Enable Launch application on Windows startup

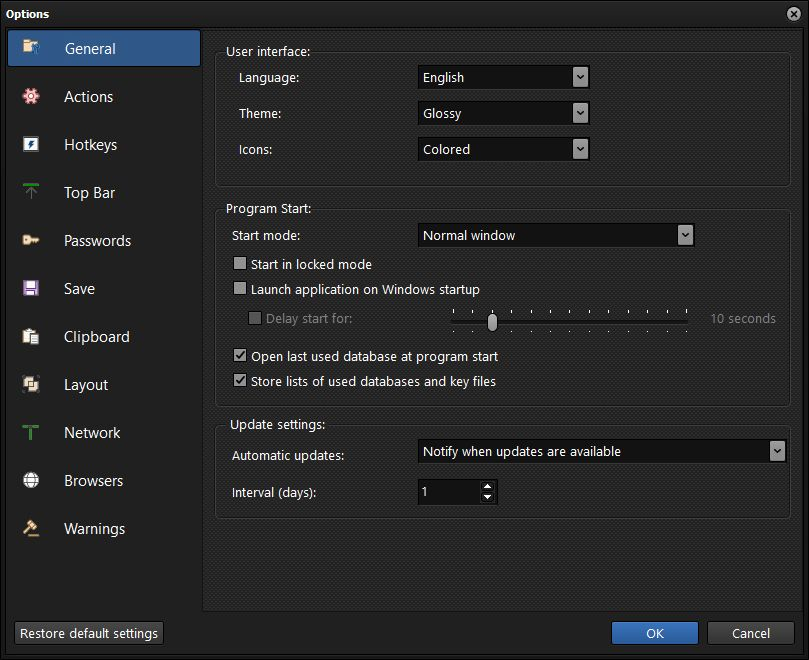point(240,288)
